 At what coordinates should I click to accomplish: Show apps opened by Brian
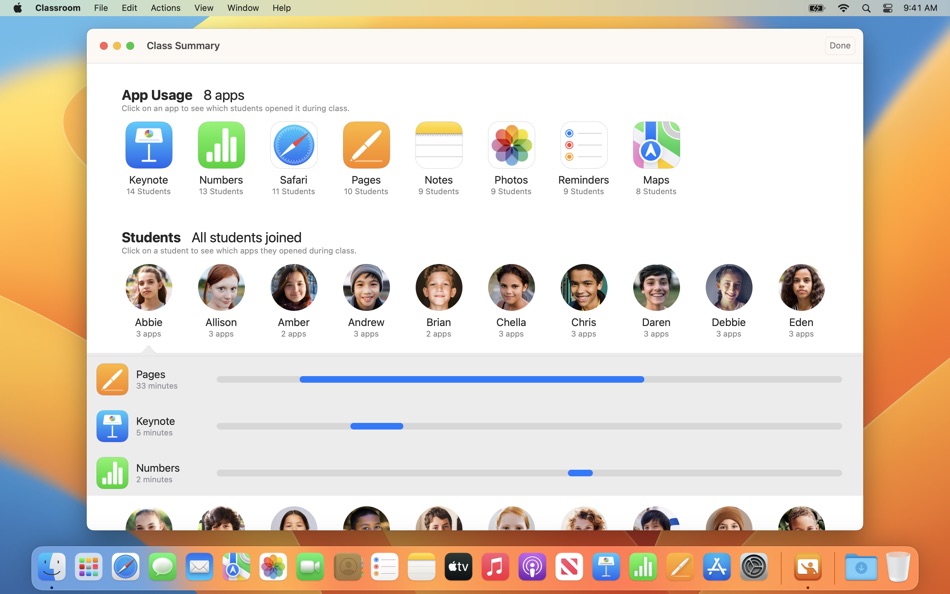click(x=439, y=287)
